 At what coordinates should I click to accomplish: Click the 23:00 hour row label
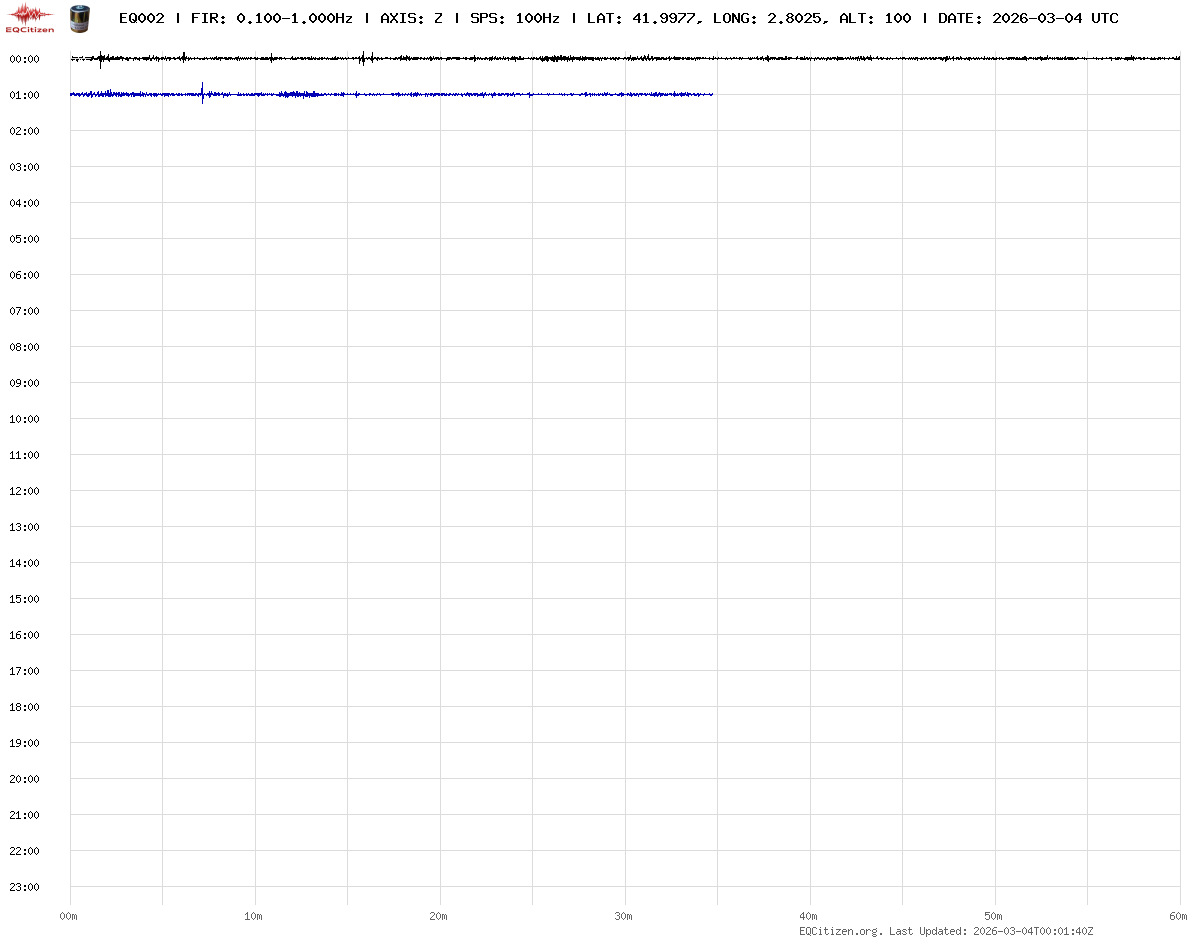pos(24,887)
